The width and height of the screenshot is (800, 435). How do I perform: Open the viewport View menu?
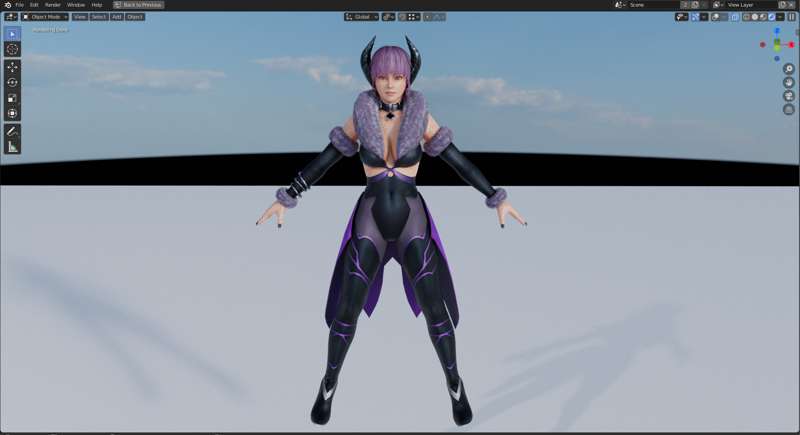80,17
